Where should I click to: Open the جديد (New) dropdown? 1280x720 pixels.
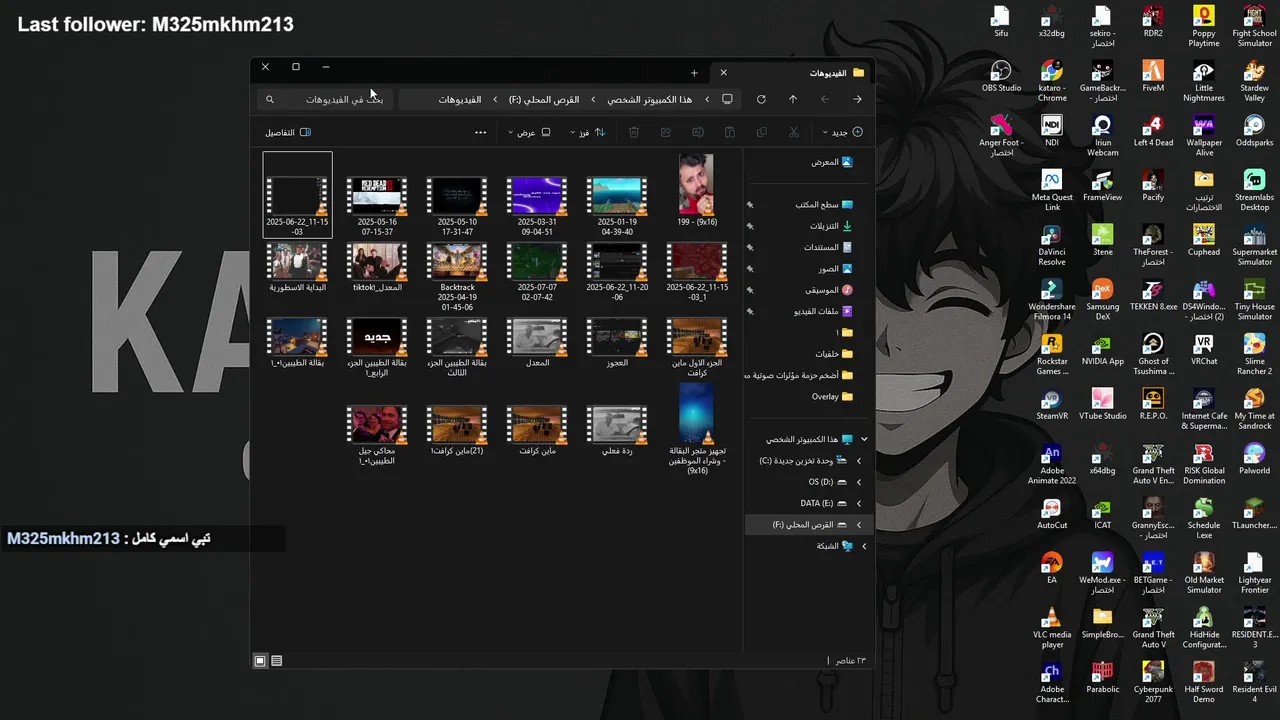(x=842, y=132)
